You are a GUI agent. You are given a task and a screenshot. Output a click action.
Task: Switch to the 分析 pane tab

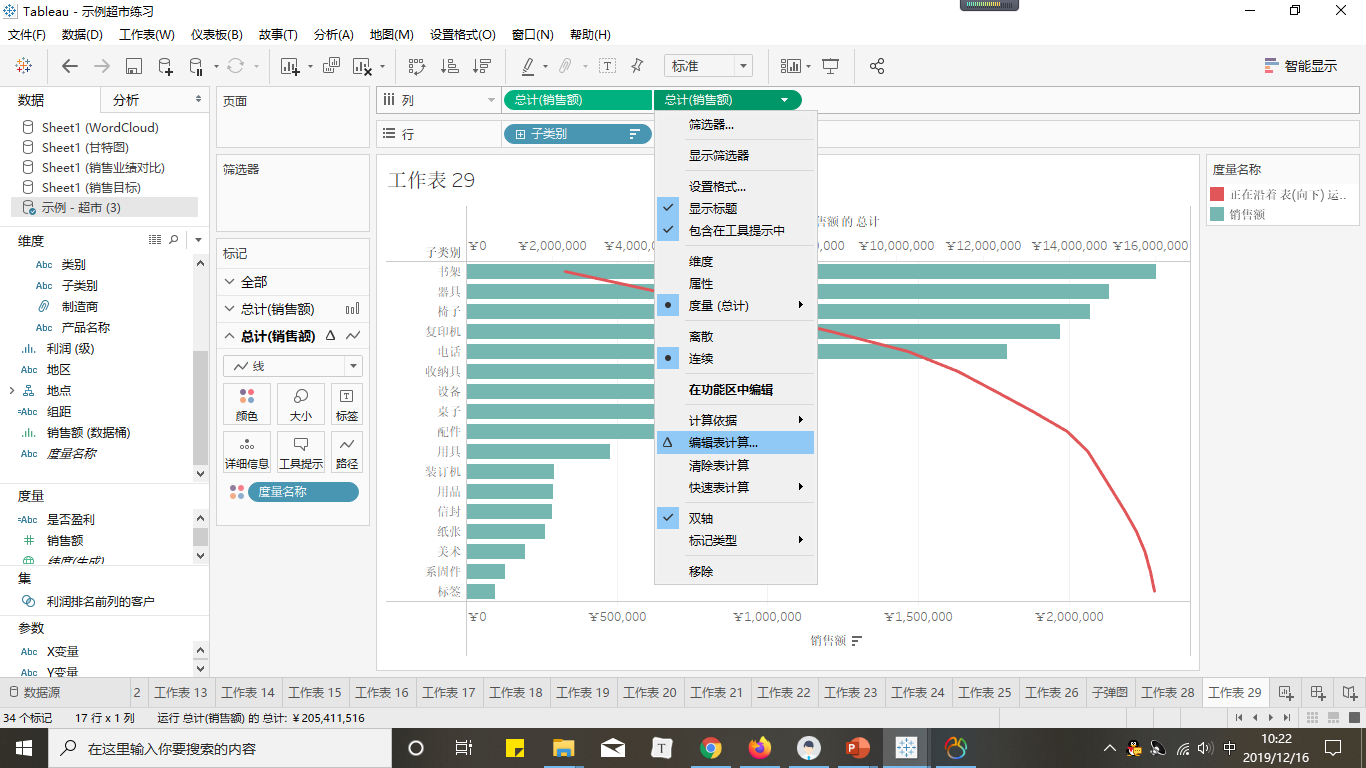coord(126,100)
